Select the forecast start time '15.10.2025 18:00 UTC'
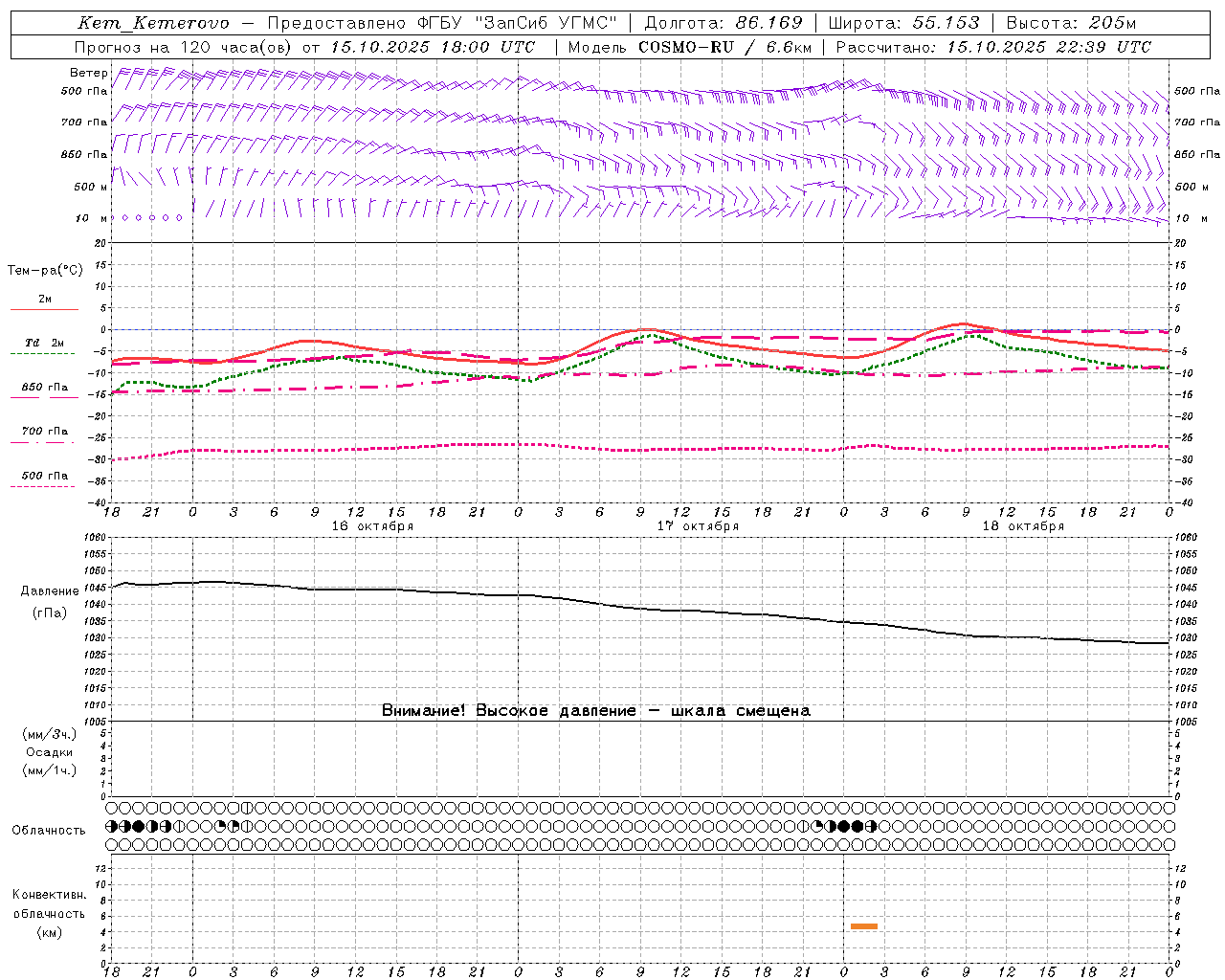1225x980 pixels. tap(433, 47)
